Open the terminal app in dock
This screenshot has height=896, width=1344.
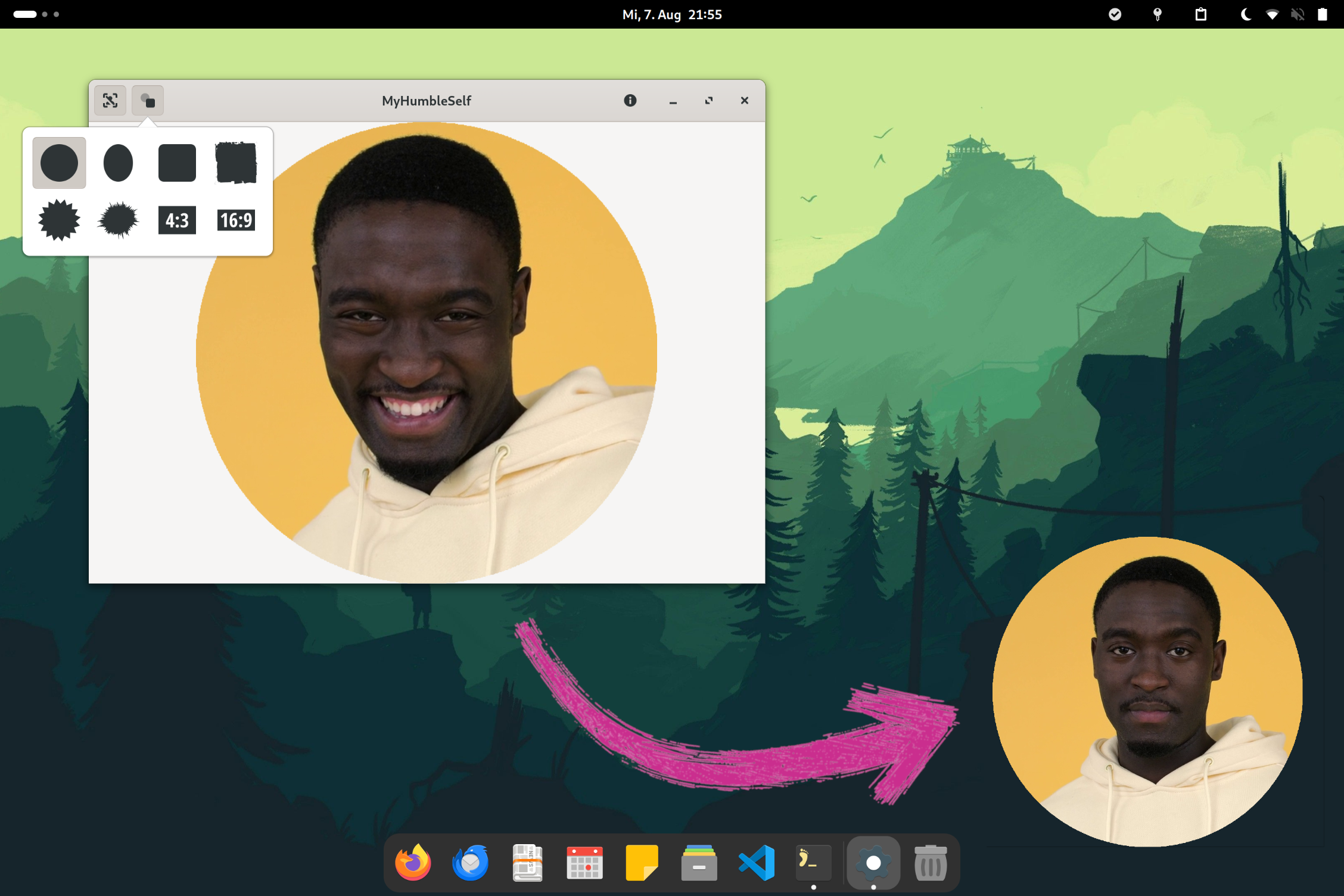(813, 863)
